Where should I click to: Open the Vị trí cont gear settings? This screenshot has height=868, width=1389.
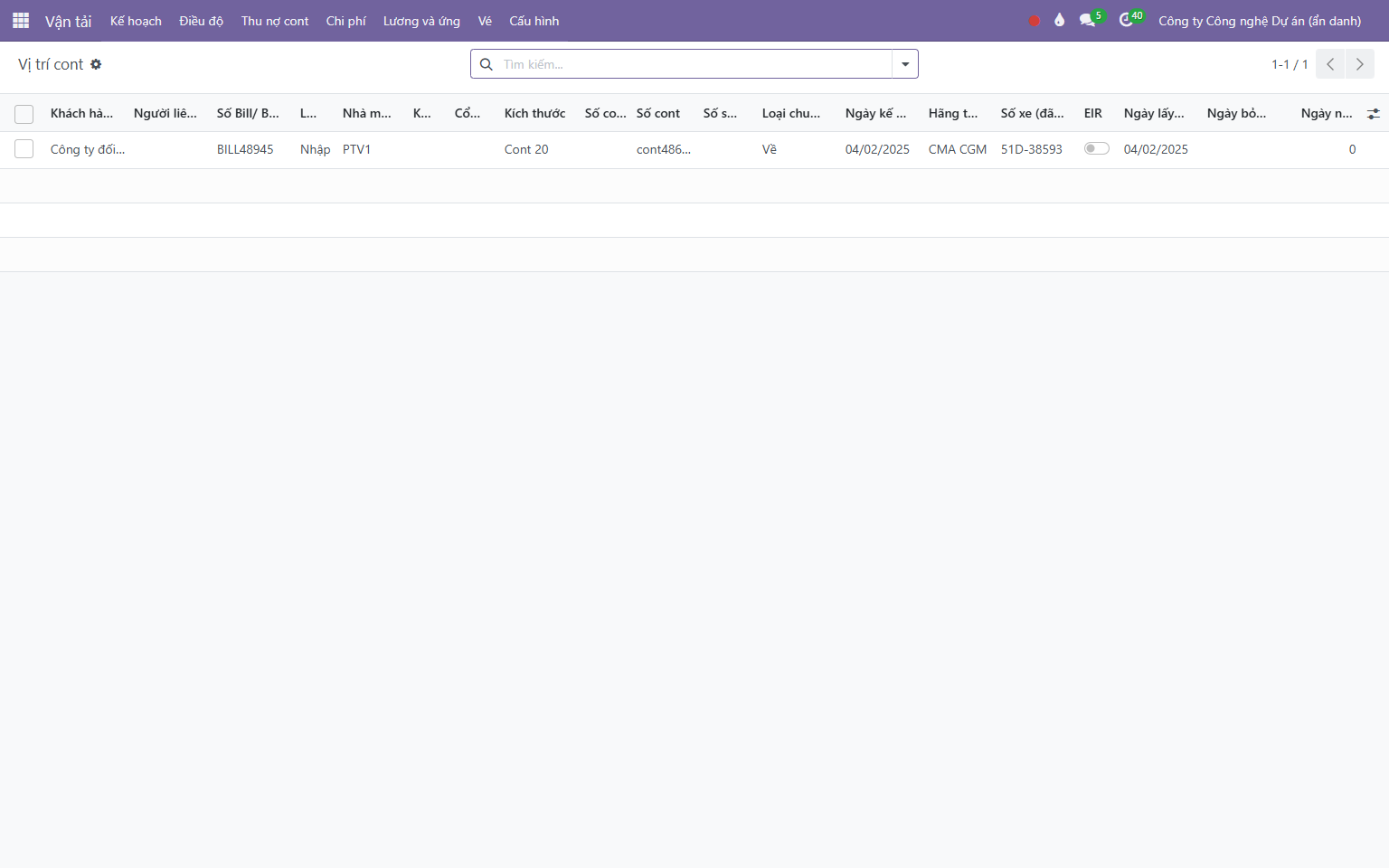click(x=96, y=64)
